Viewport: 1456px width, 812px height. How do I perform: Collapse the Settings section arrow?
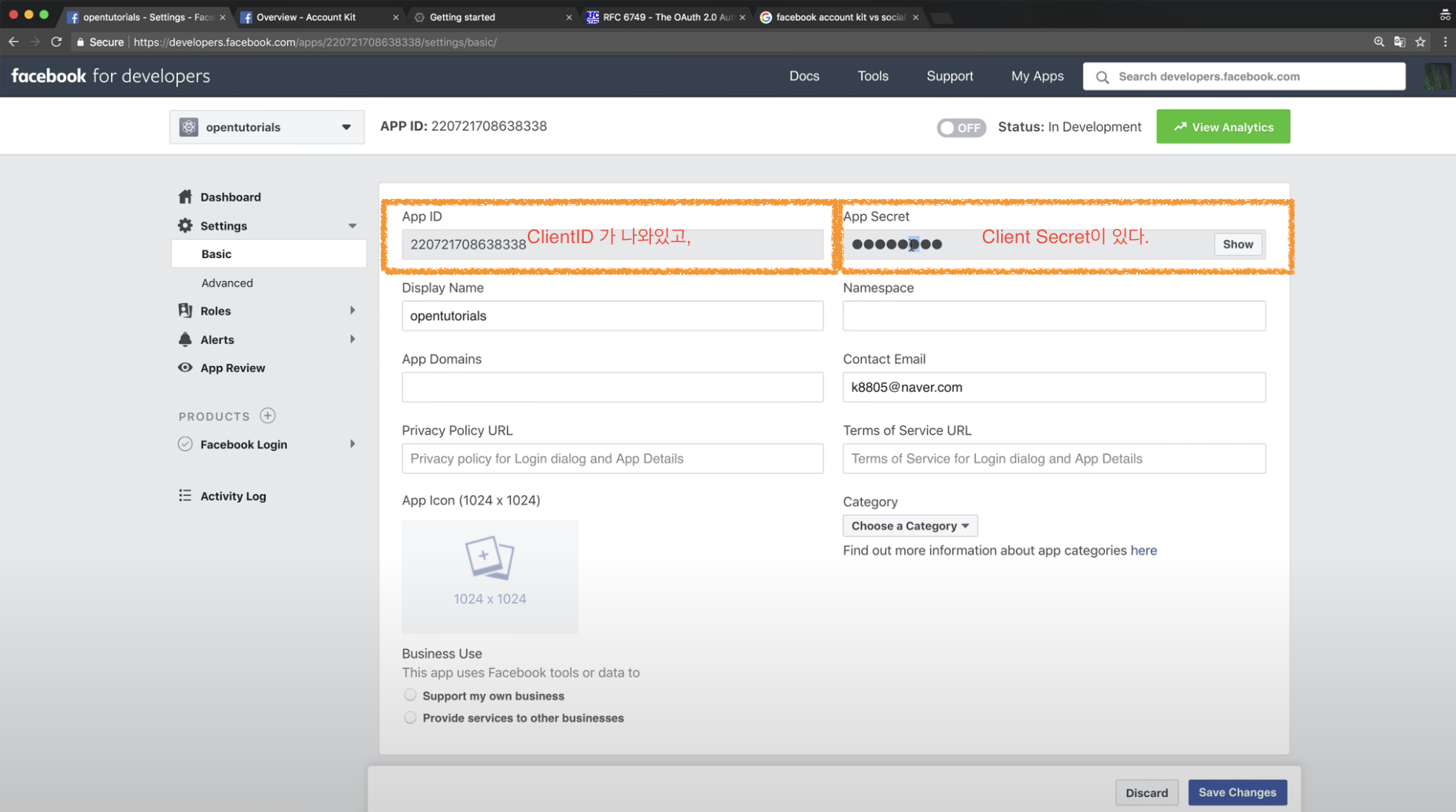tap(353, 226)
